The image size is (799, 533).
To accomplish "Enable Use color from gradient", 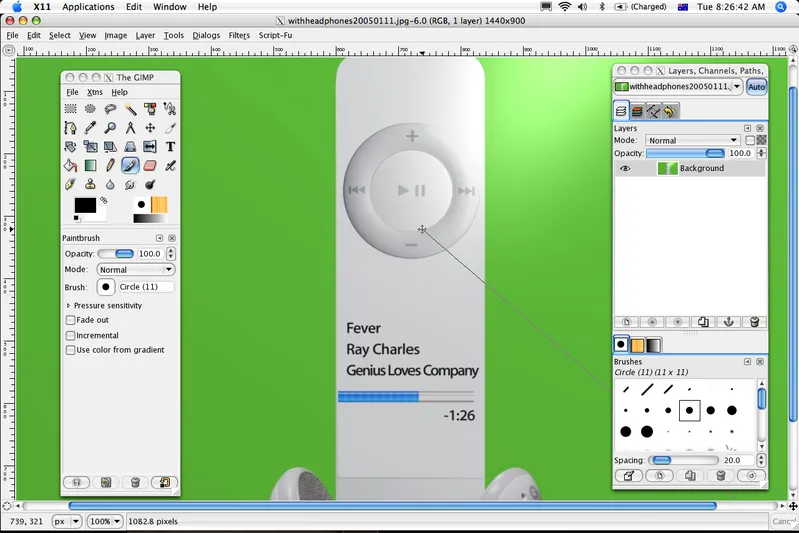I will pos(70,350).
